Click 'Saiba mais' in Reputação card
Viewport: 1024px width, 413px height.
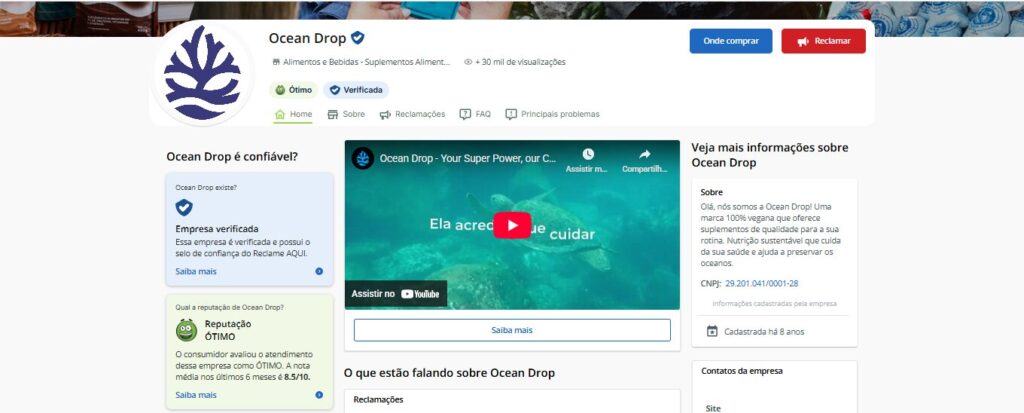(196, 395)
